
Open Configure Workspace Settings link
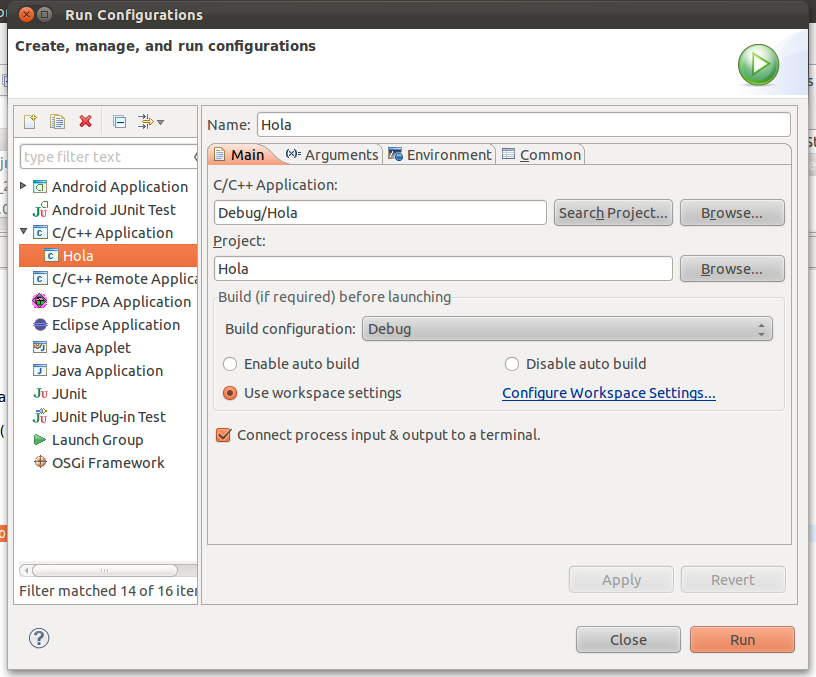[608, 393]
